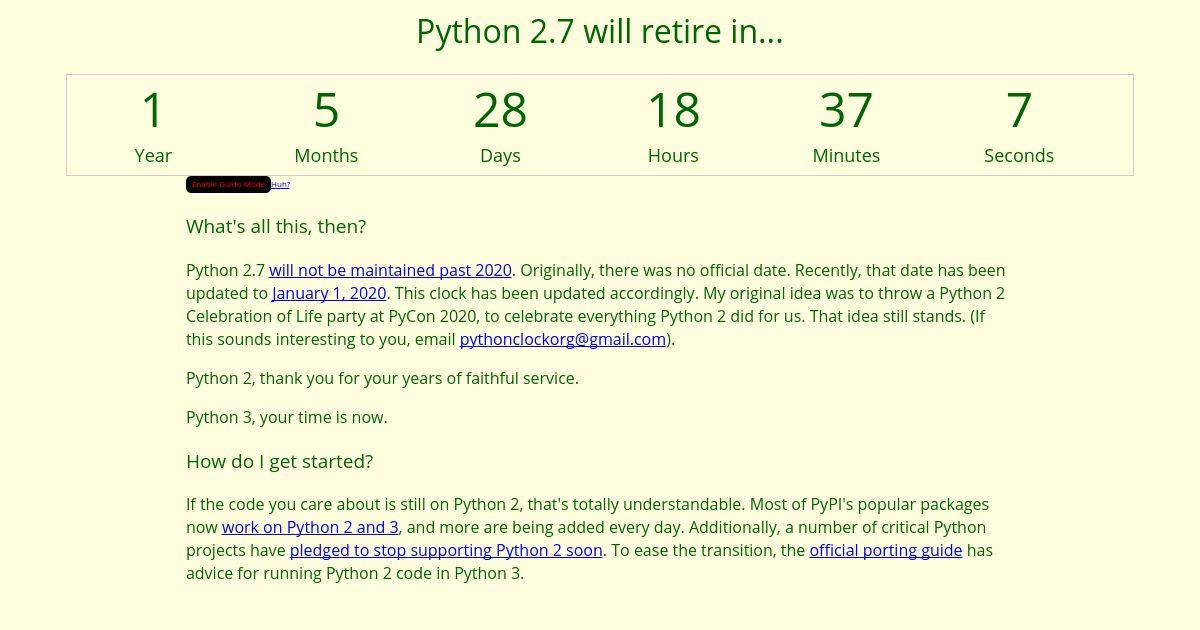Click the "Seconds" label under the countdown
Screen dimensions: 1200x630
[x=1019, y=155]
